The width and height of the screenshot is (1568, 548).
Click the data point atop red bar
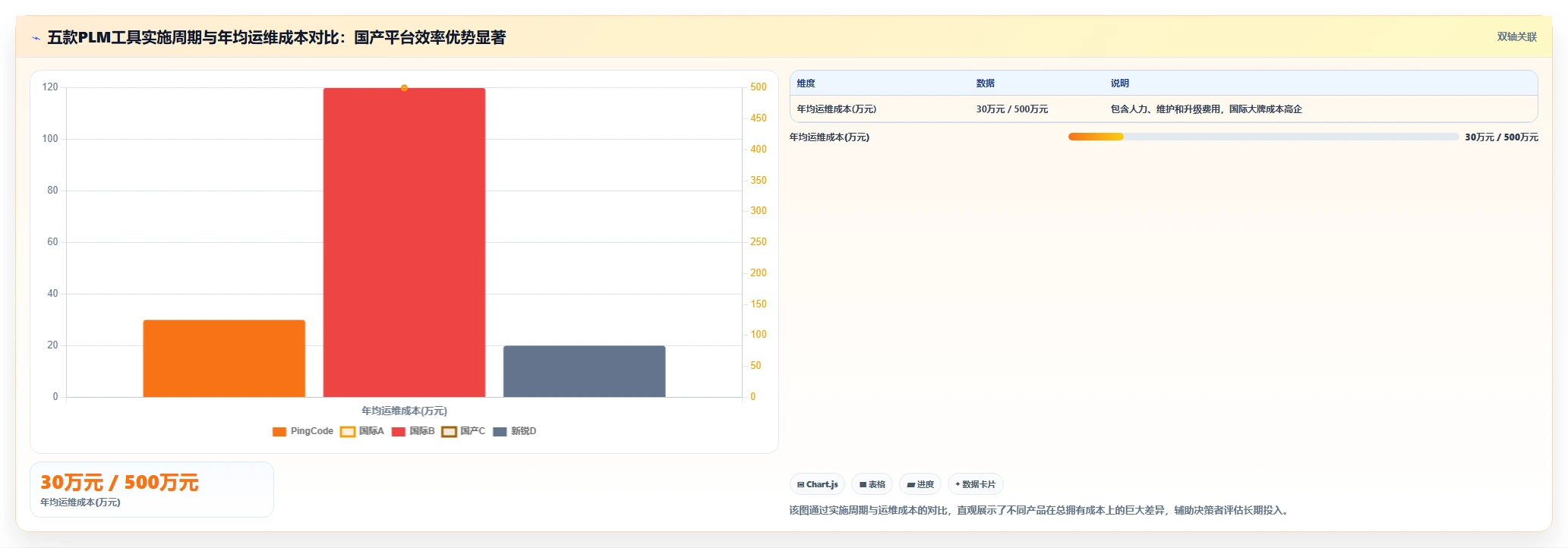[x=404, y=88]
